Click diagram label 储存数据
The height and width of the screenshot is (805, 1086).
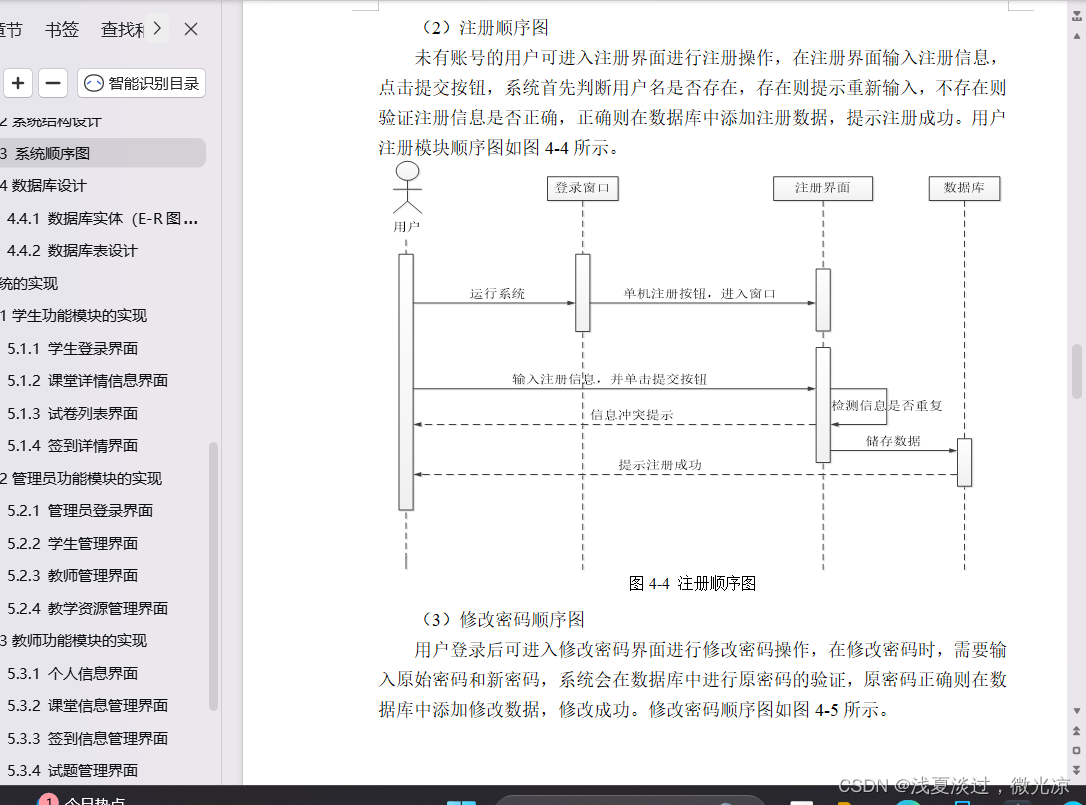click(893, 441)
